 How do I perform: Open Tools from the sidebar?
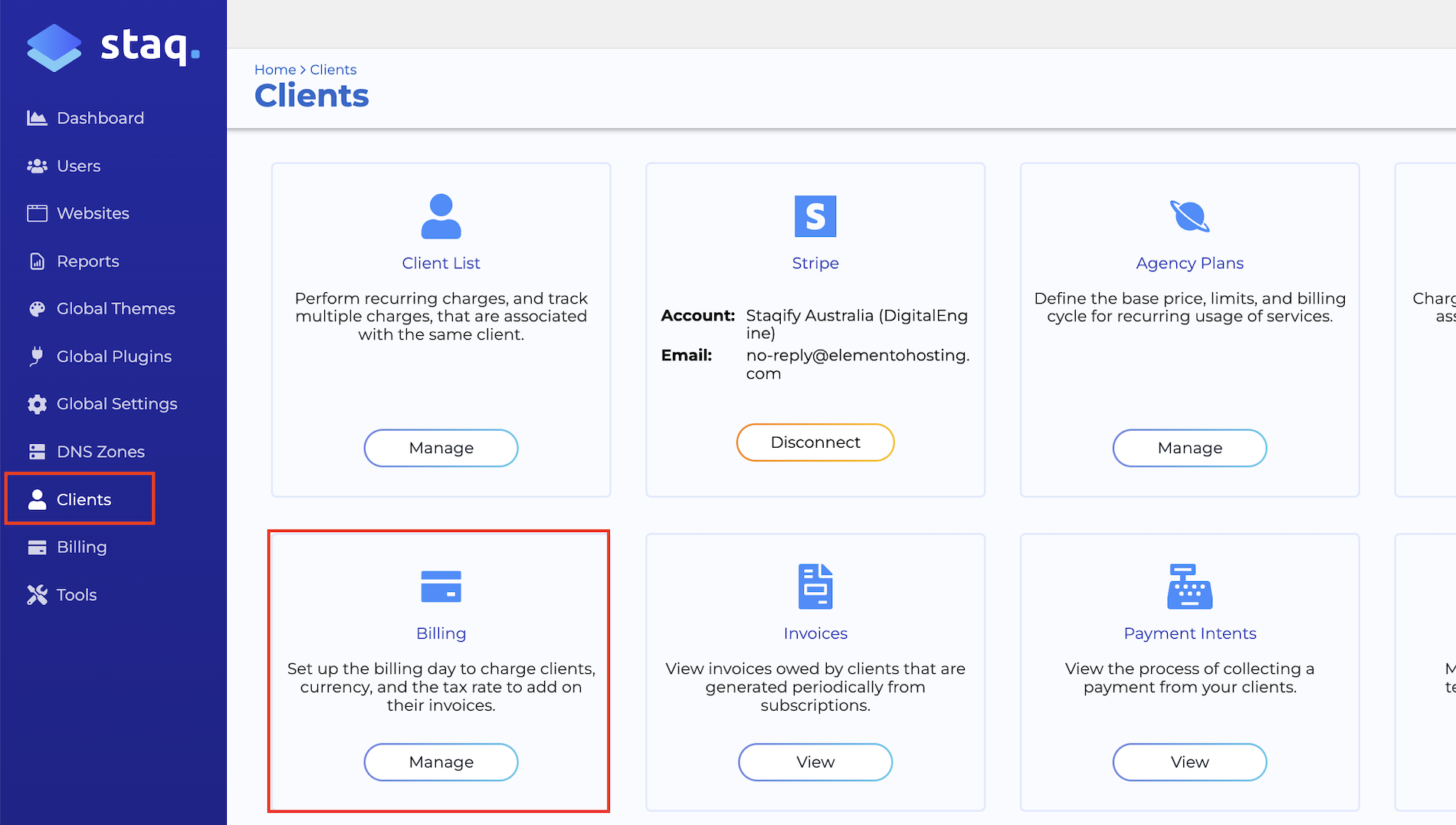click(77, 595)
